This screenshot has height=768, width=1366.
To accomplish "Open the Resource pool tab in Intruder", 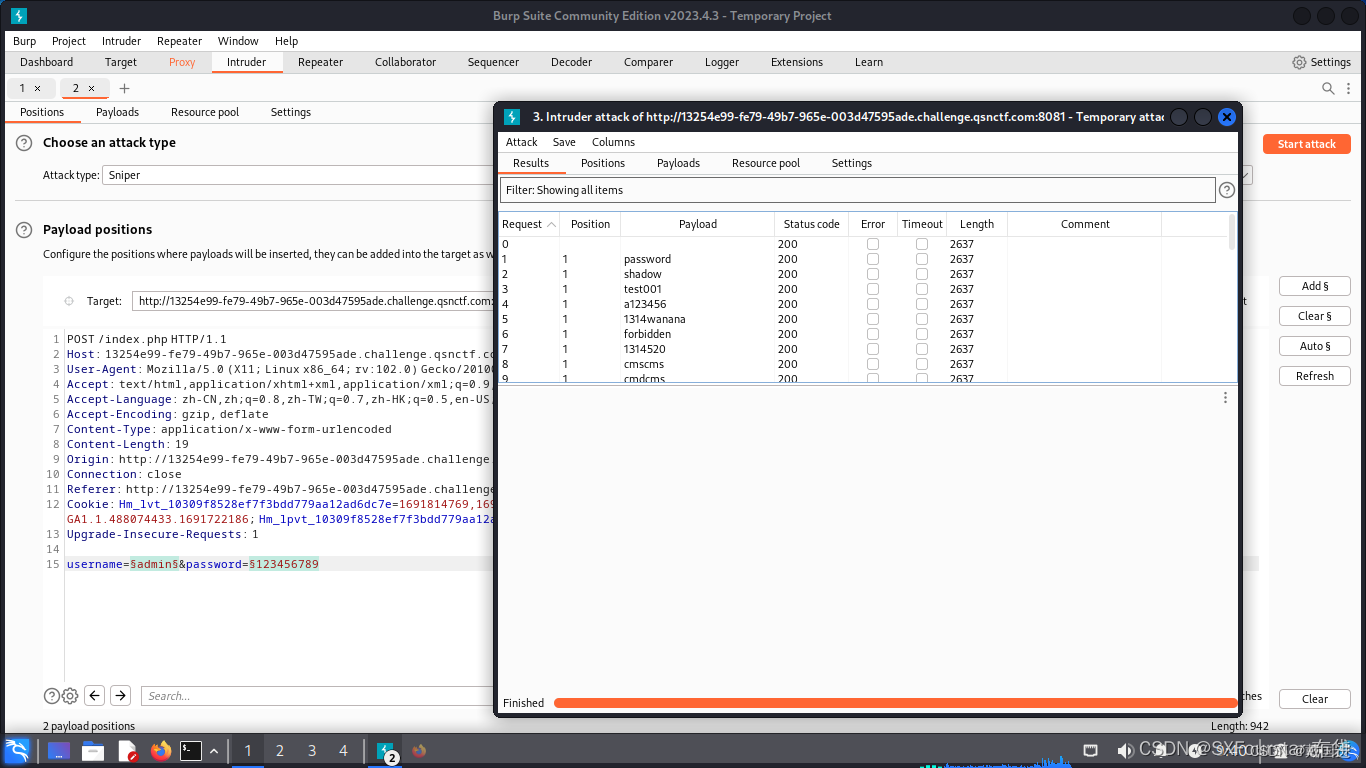I will pos(205,112).
